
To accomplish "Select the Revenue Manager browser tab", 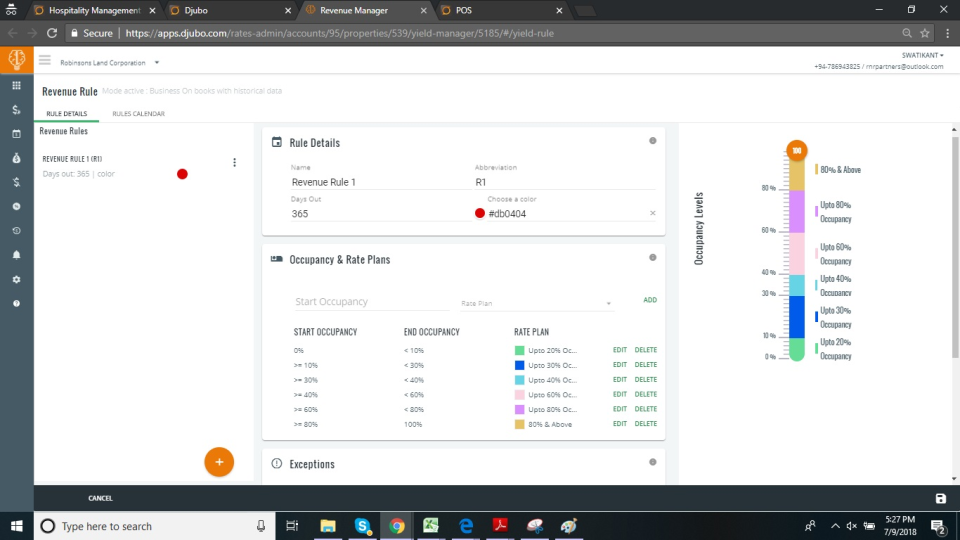I will point(366,10).
